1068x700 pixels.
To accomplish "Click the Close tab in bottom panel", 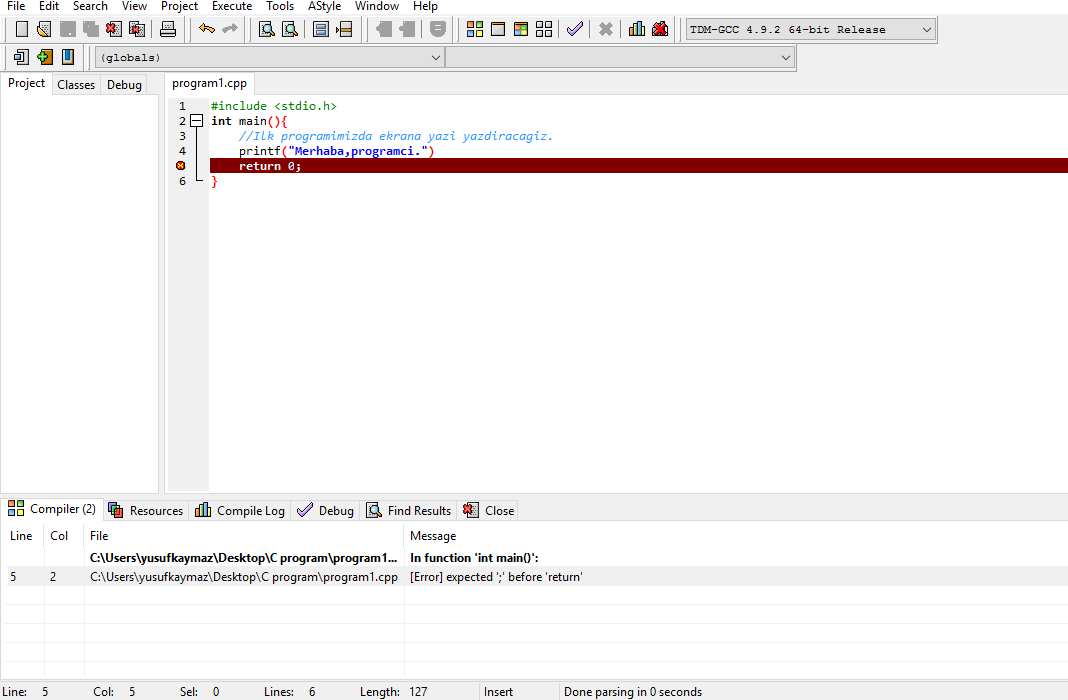I will (489, 510).
